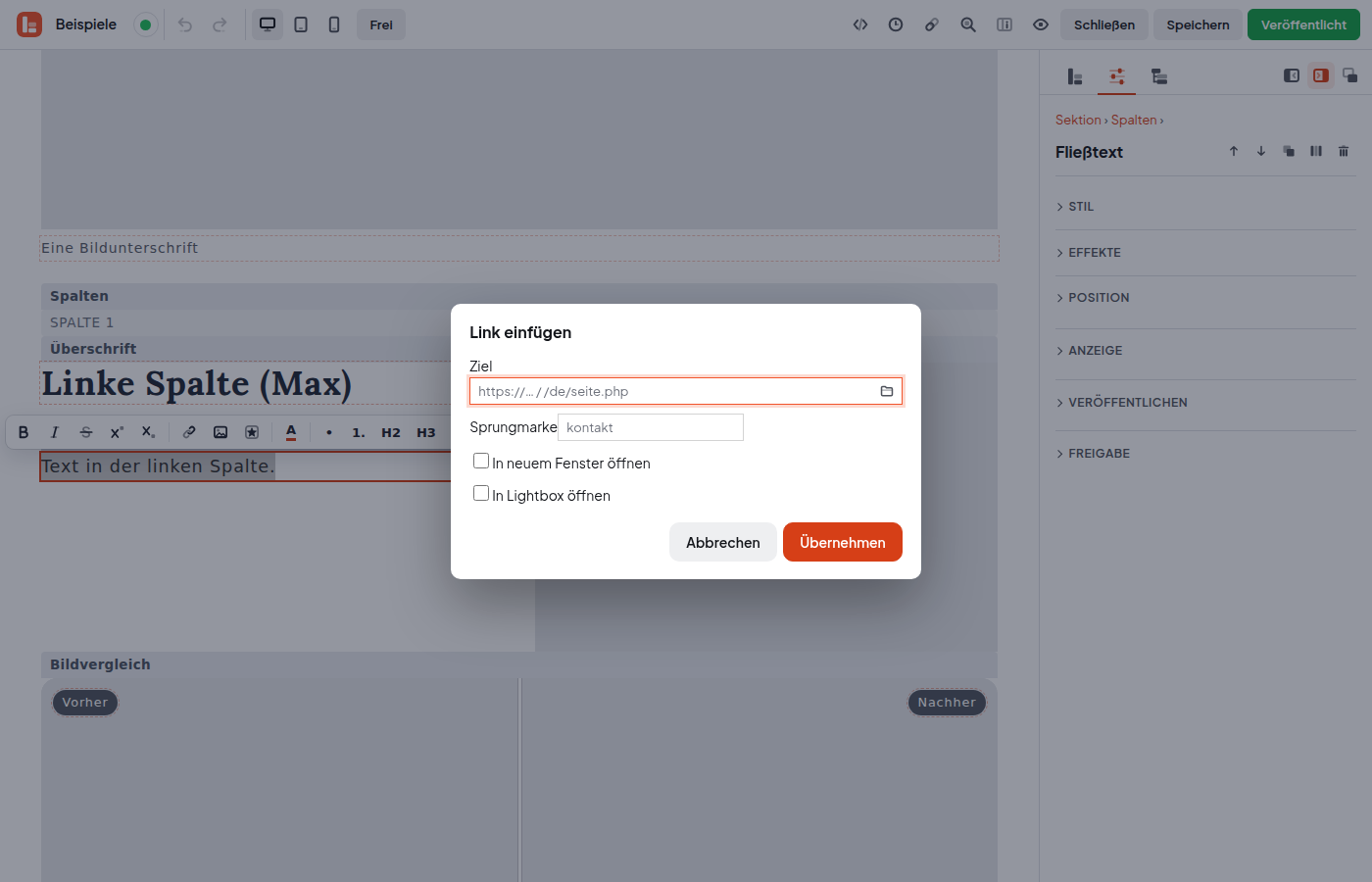Apply subscript formatting
Image resolution: width=1372 pixels, height=882 pixels.
click(148, 432)
